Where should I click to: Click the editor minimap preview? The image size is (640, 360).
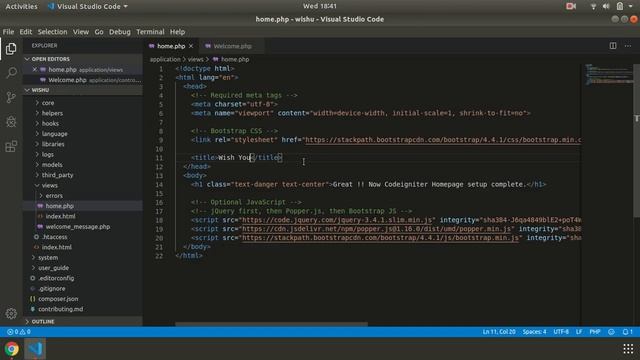coord(609,75)
